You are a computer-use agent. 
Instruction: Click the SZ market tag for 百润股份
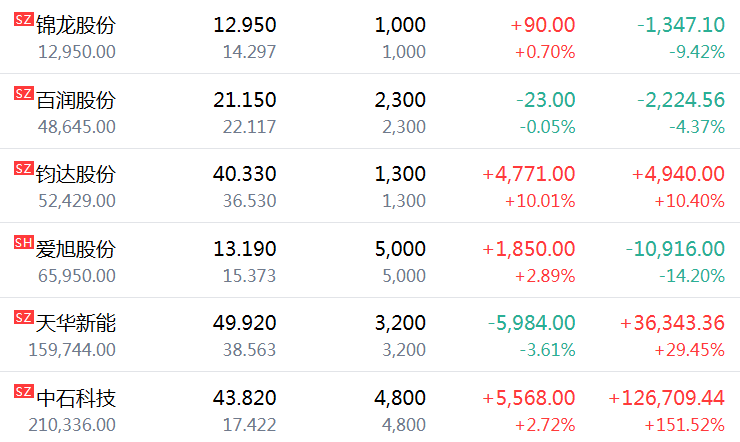23,94
